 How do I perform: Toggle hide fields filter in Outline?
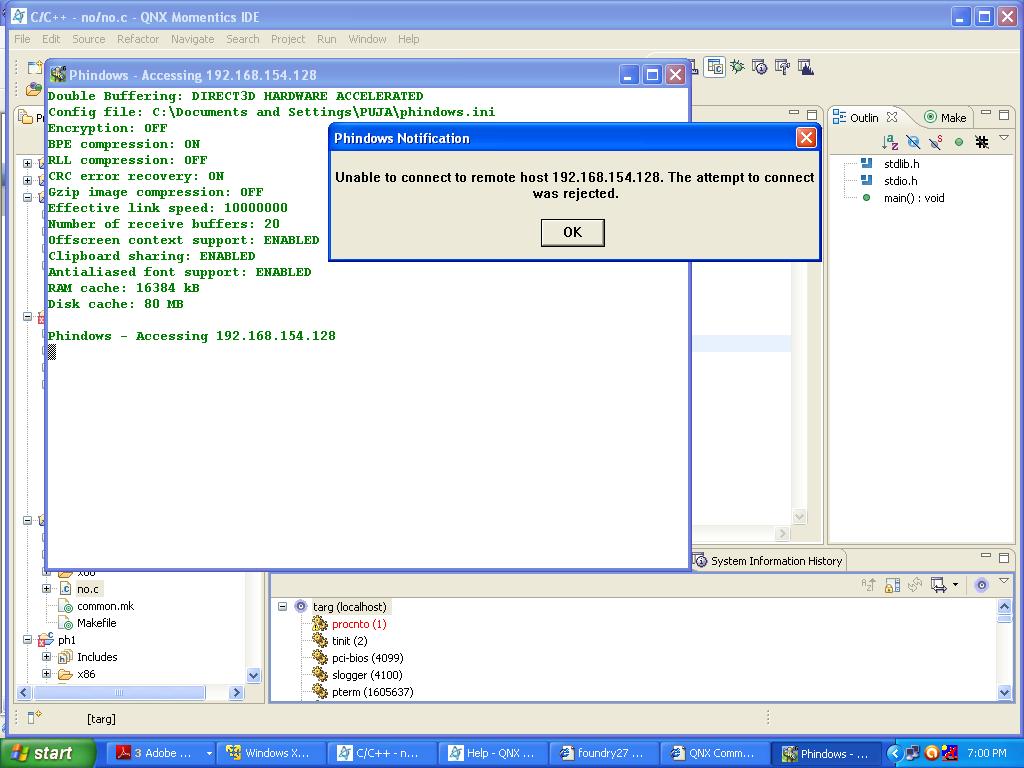point(913,142)
